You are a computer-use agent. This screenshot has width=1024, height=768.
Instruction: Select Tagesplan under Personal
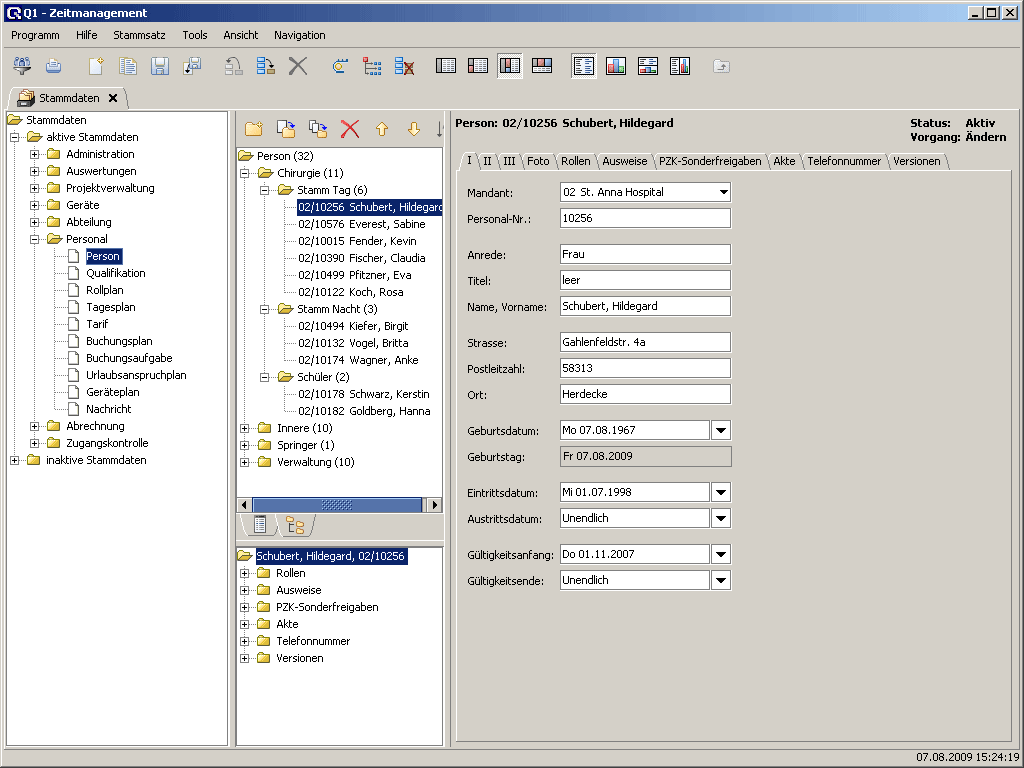[x=111, y=307]
